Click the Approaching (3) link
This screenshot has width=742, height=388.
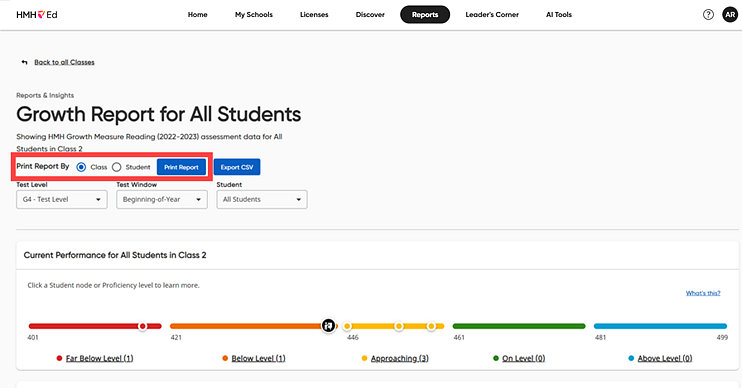tap(400, 358)
